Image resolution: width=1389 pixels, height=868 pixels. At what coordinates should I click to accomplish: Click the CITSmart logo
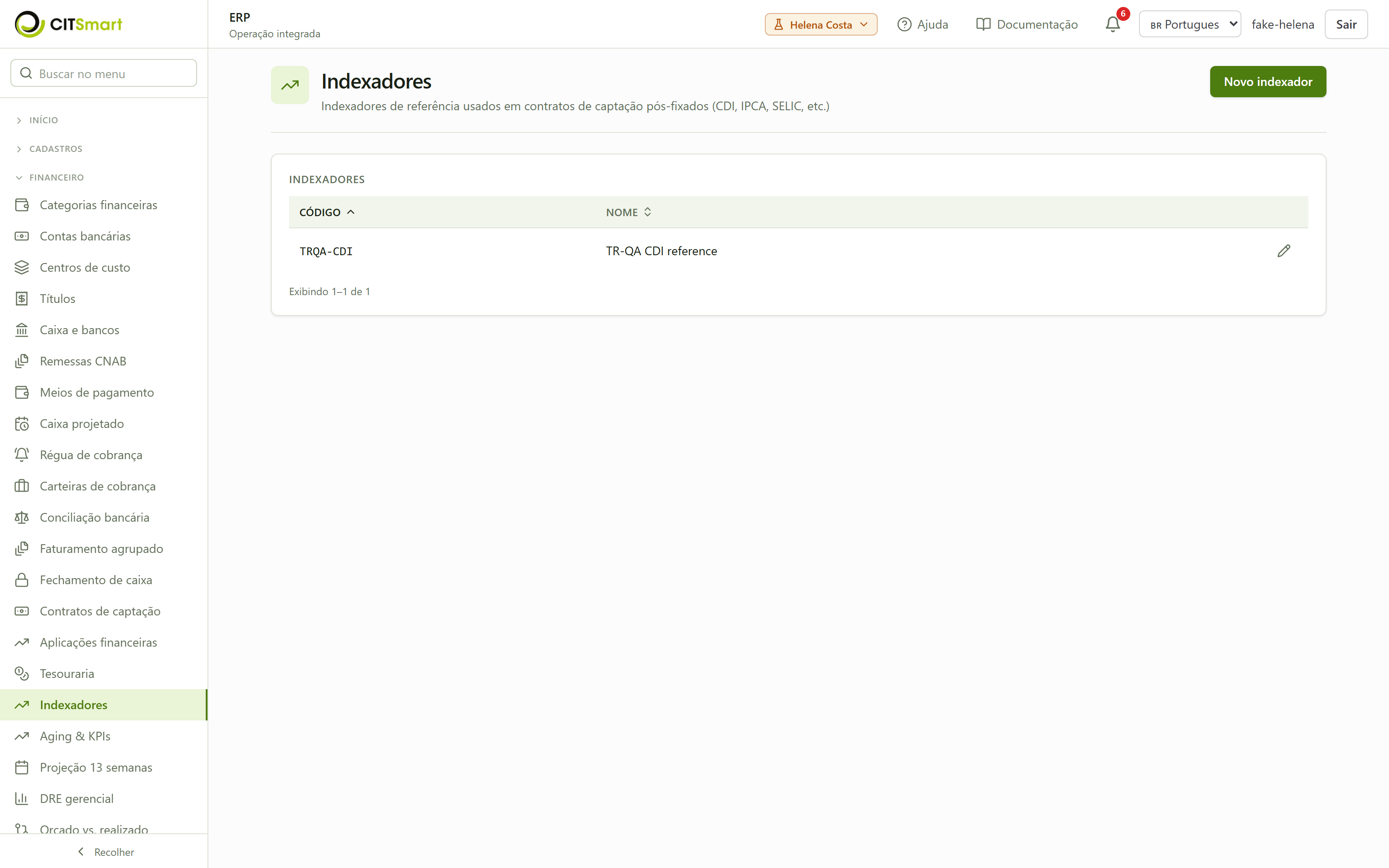point(68,24)
